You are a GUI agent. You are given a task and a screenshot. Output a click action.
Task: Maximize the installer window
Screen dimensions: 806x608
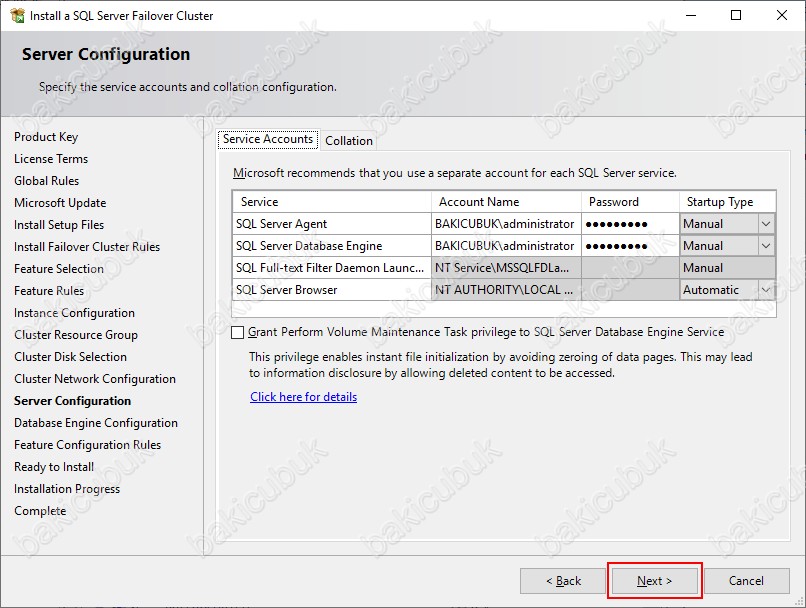pos(736,15)
